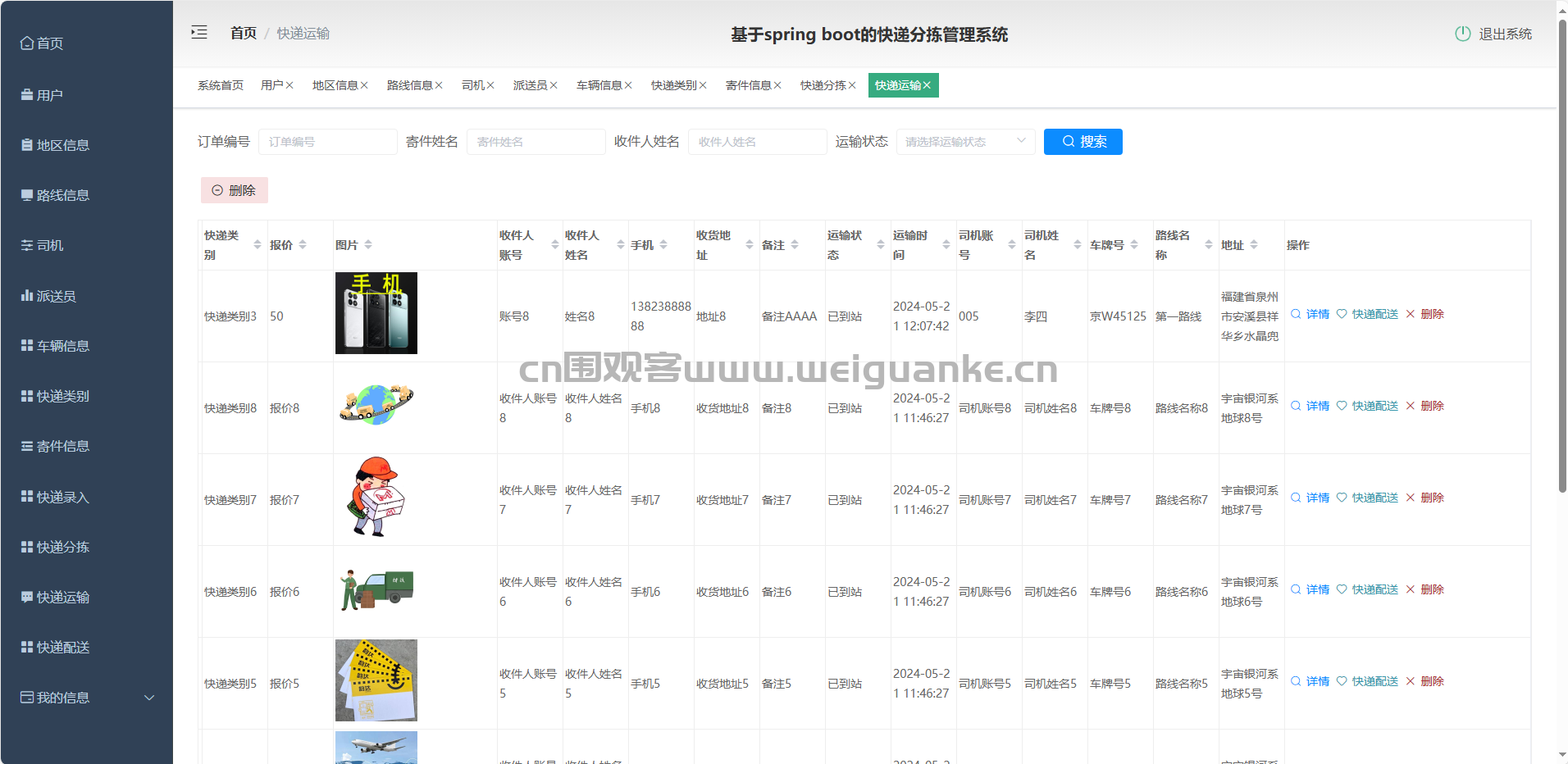Open the 运输状态 dropdown

coord(964,142)
